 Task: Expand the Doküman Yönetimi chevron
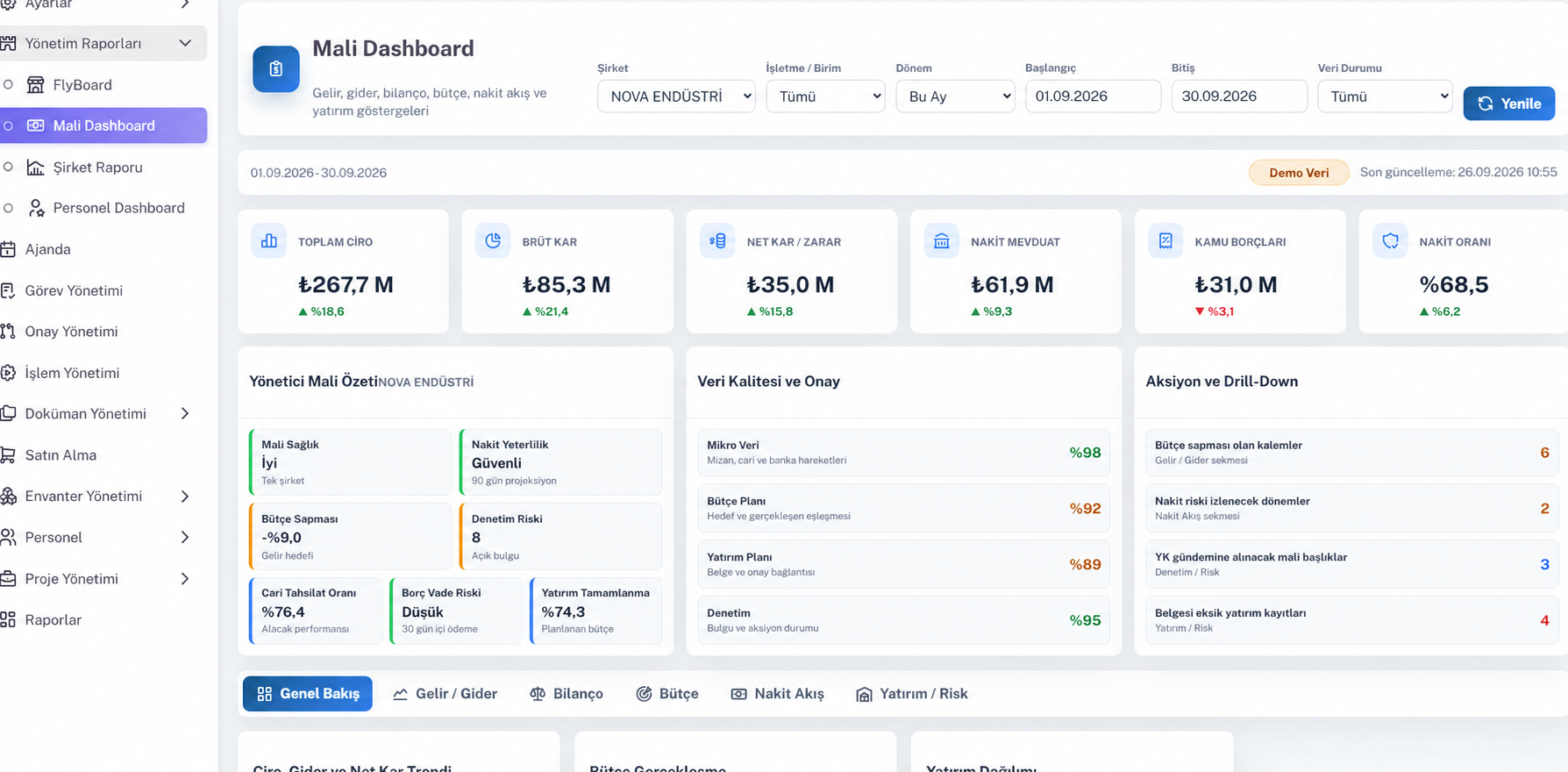[x=185, y=413]
